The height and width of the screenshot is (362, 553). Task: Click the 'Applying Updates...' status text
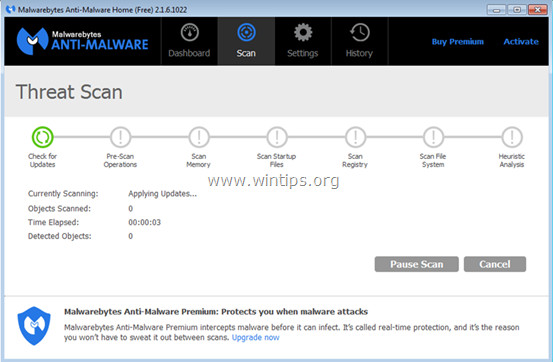click(163, 194)
